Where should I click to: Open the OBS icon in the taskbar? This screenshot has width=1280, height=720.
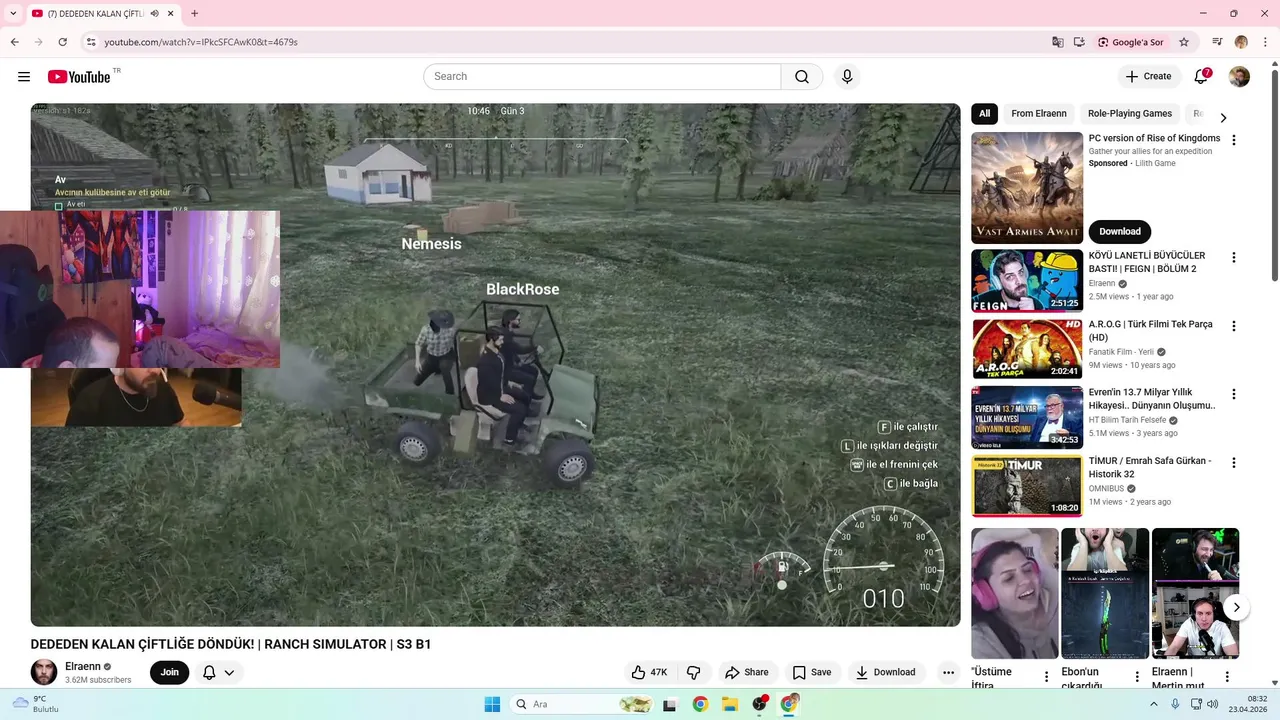759,704
